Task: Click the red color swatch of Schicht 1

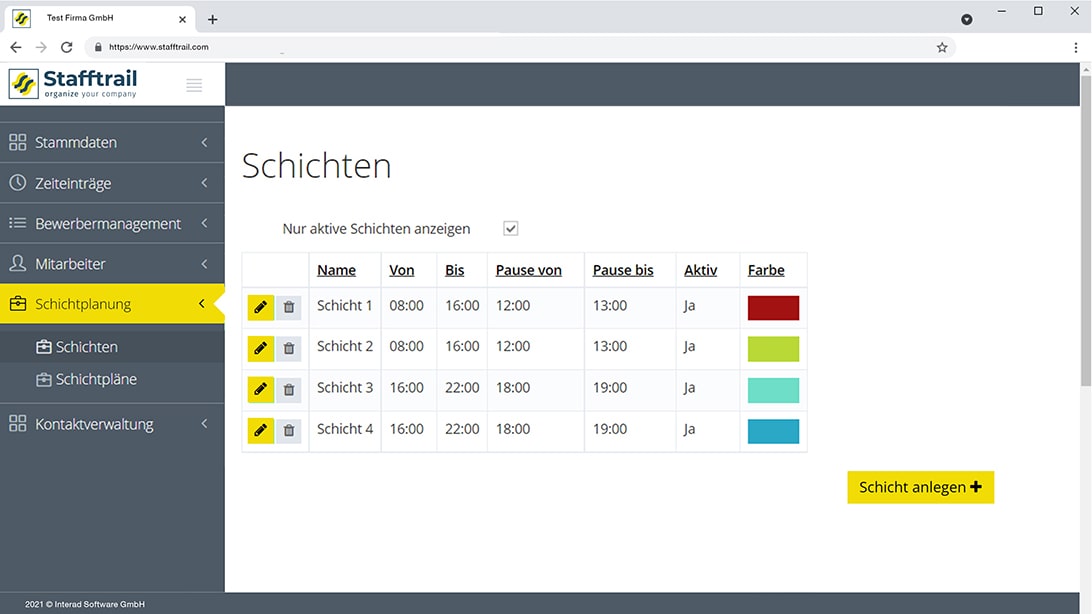Action: 773,308
